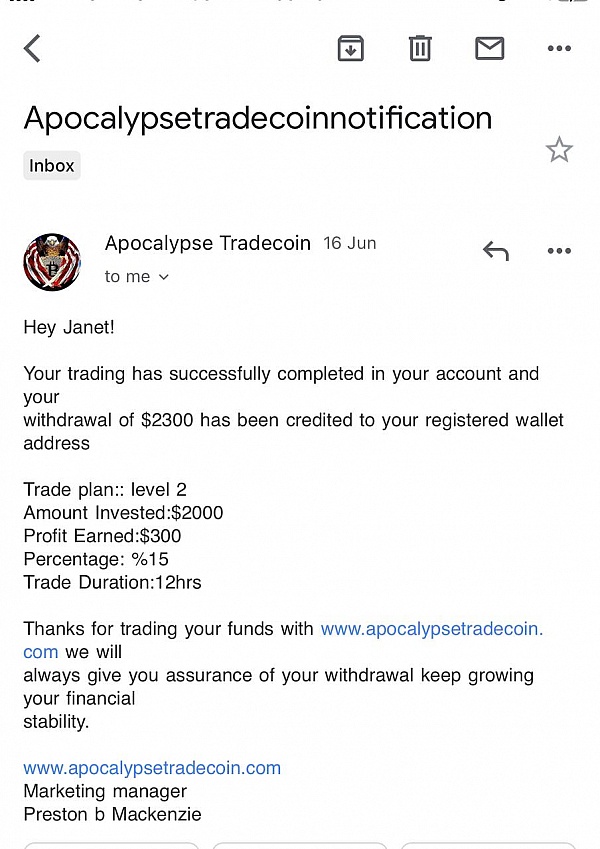Viewport: 600px width, 849px height.
Task: Tap the partially visible bottom-middle action button
Action: point(299,845)
